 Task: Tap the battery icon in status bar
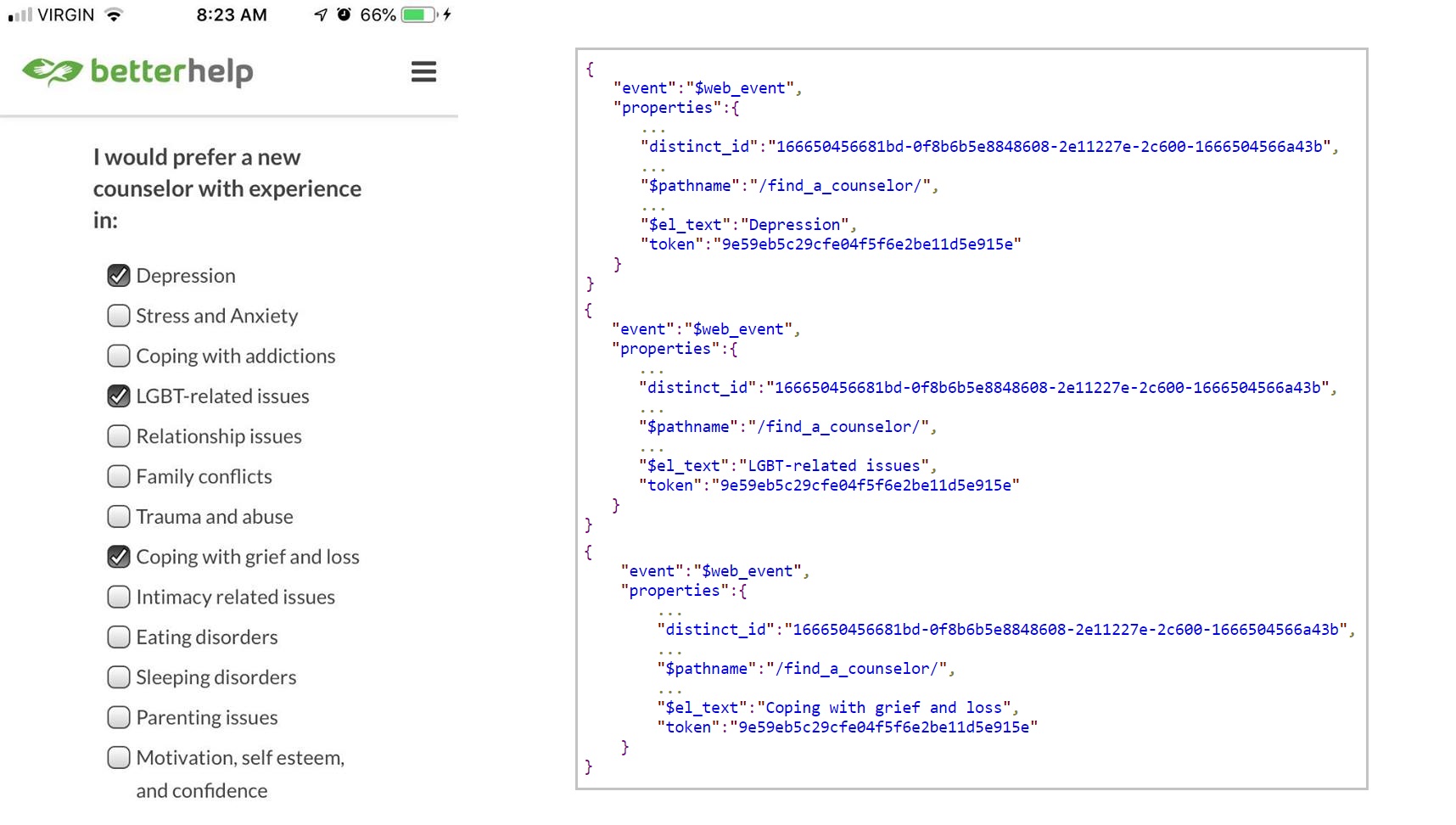418,15
